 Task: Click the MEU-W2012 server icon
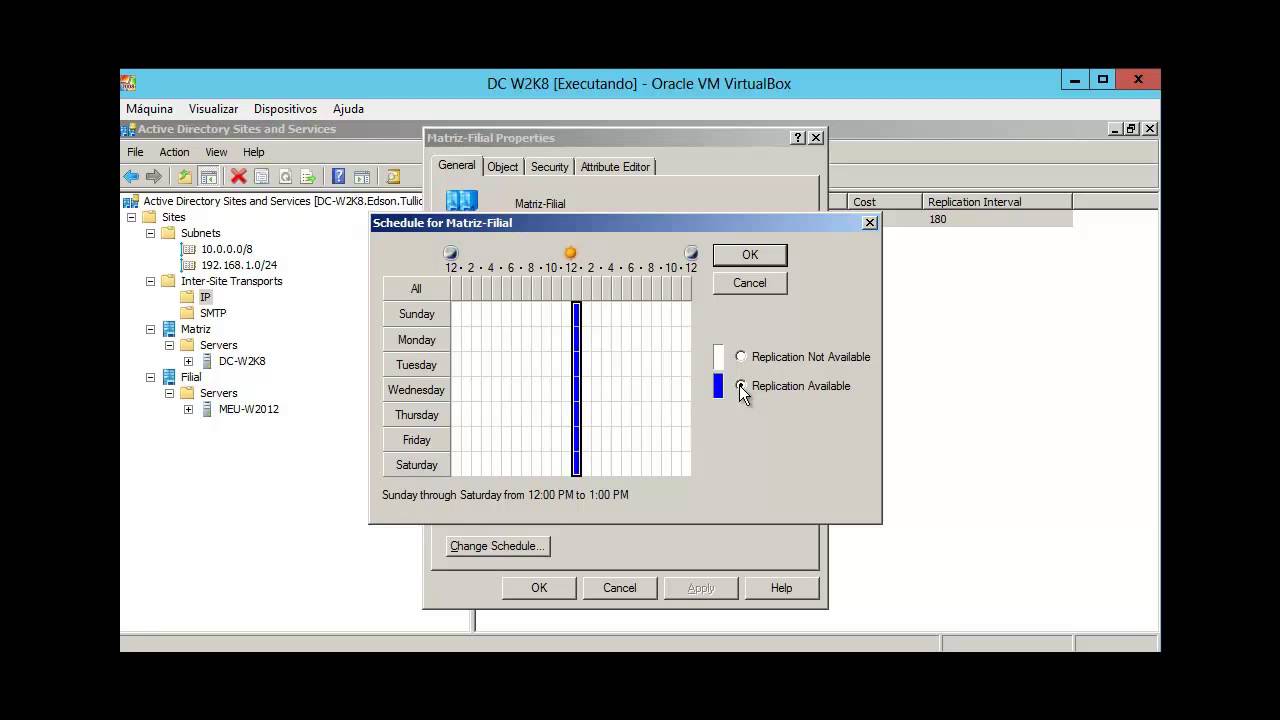[207, 409]
